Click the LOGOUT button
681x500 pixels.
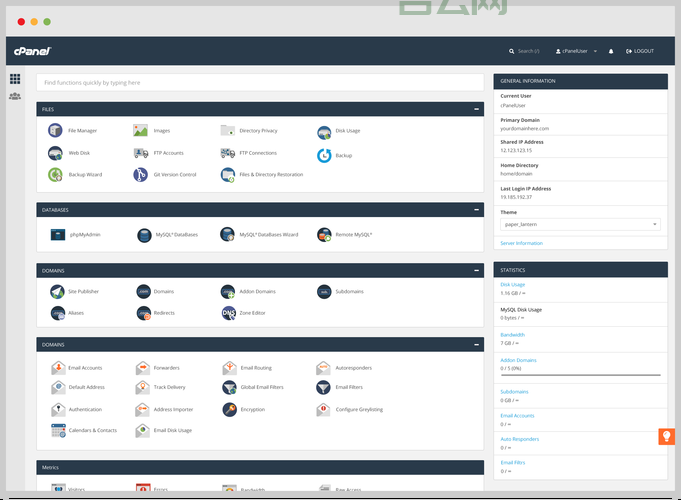640,51
